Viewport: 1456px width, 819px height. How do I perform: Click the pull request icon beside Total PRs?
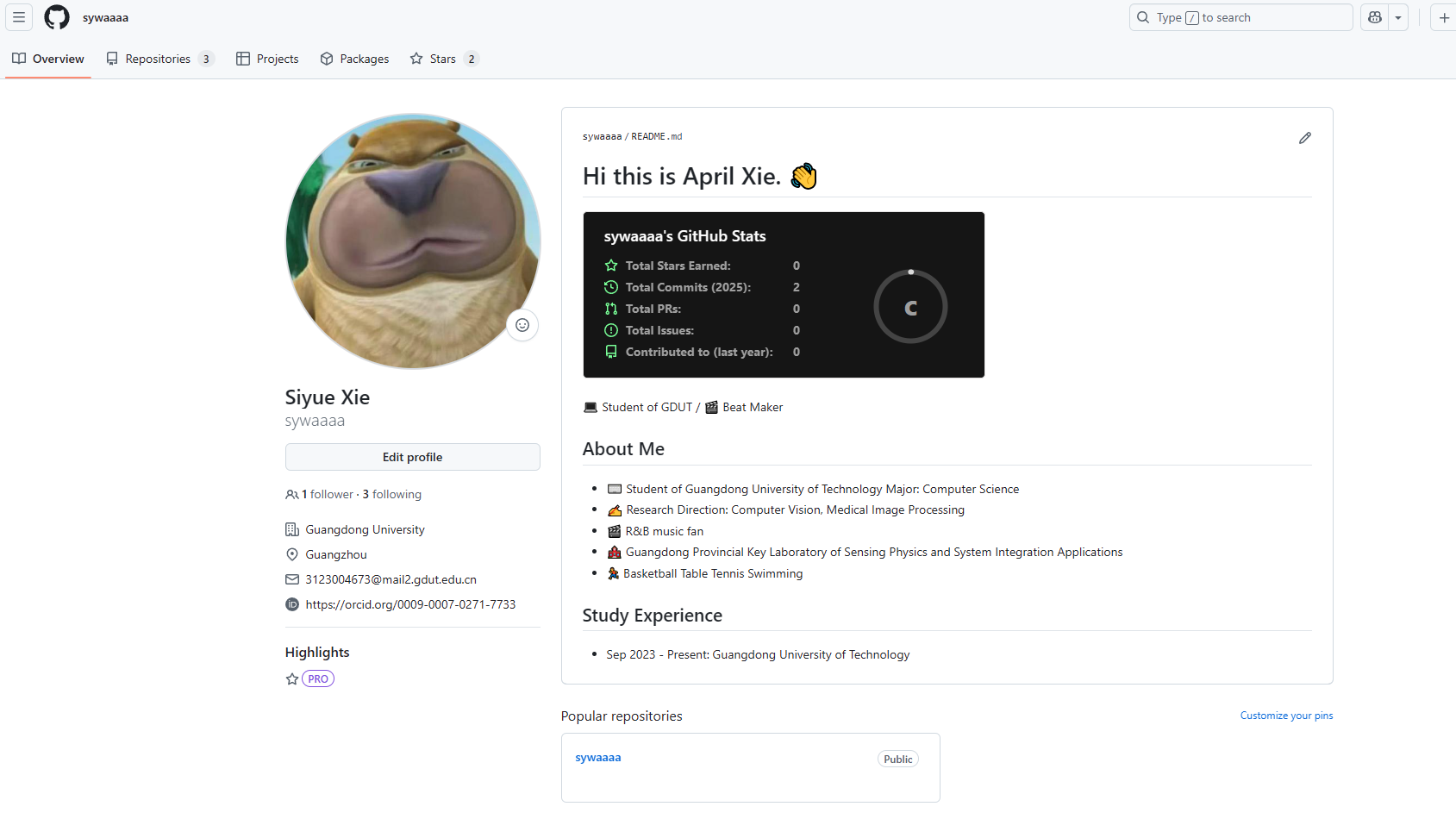[x=611, y=309]
